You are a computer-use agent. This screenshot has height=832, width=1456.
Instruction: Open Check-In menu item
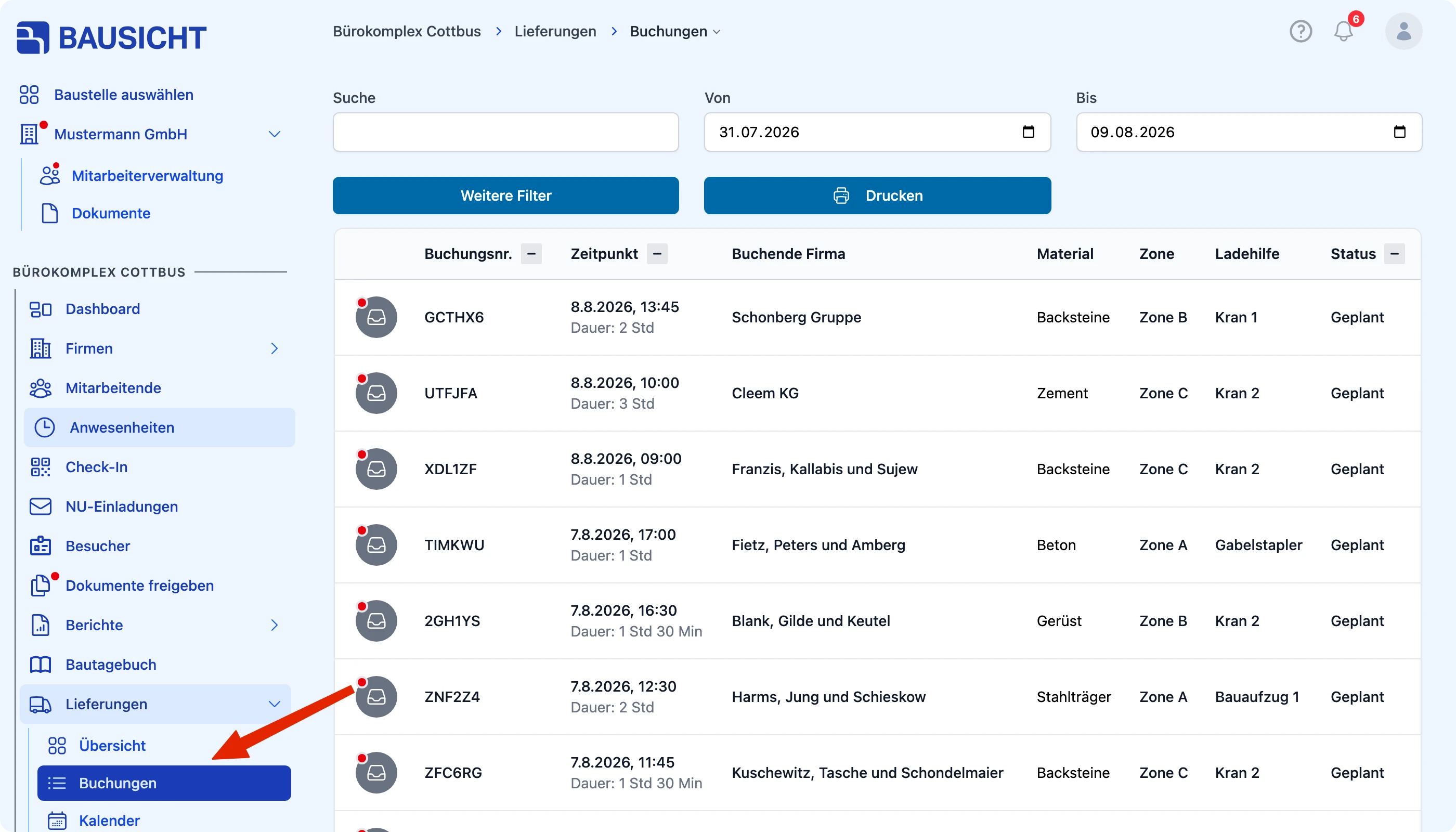coord(97,467)
